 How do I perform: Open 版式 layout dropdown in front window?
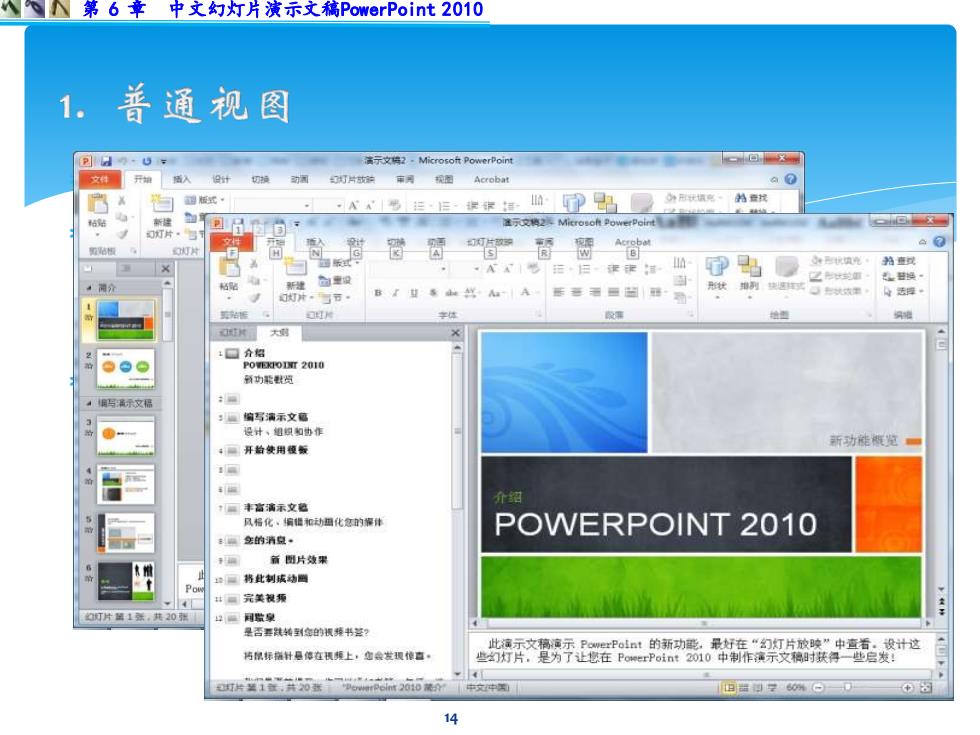[339, 263]
